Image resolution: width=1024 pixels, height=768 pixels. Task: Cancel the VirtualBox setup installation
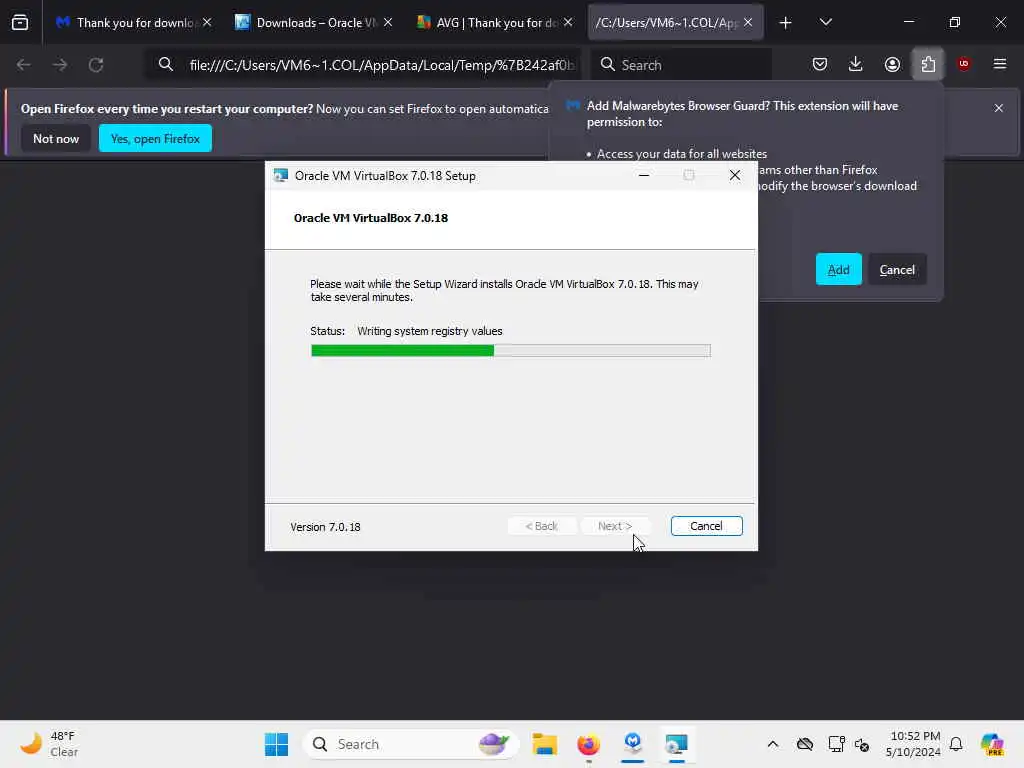[707, 526]
